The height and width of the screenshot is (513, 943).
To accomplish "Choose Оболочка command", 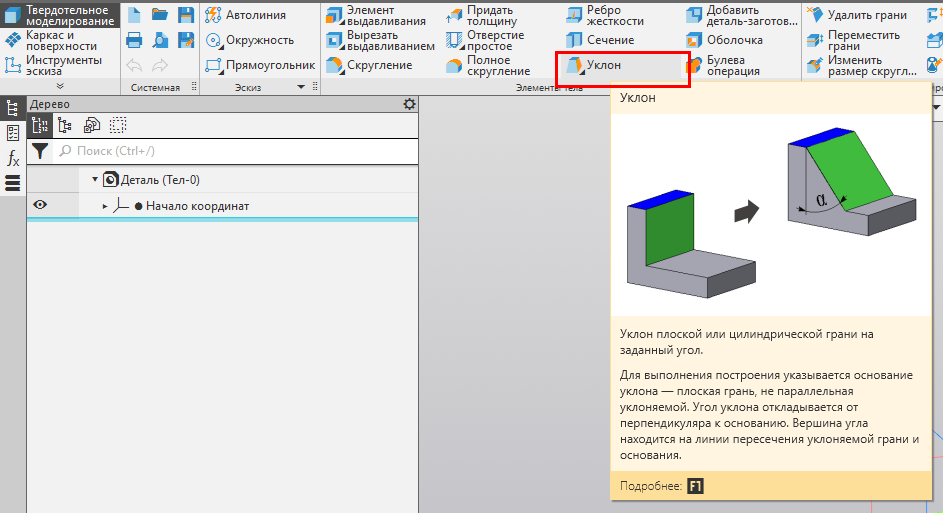I will click(x=725, y=40).
